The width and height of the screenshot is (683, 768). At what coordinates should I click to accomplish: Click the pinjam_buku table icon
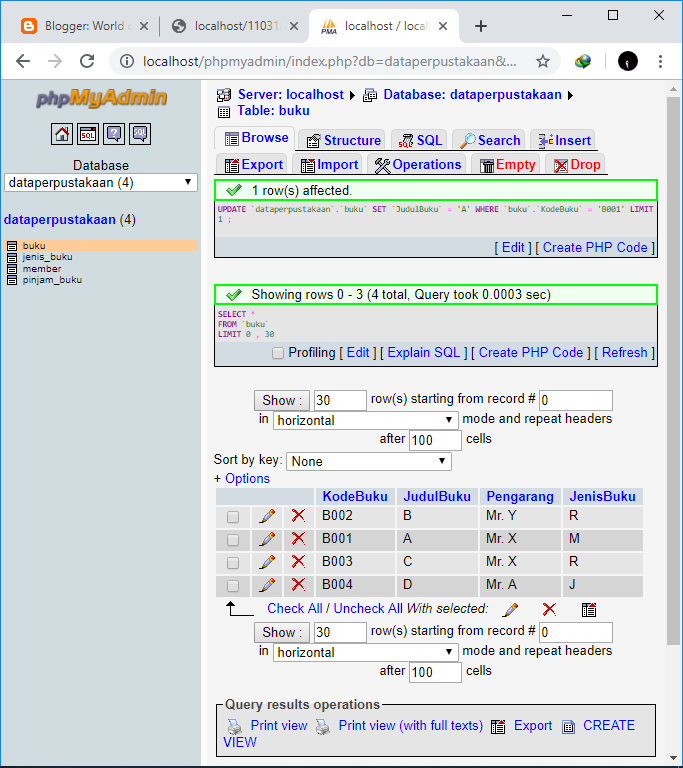pos(12,280)
